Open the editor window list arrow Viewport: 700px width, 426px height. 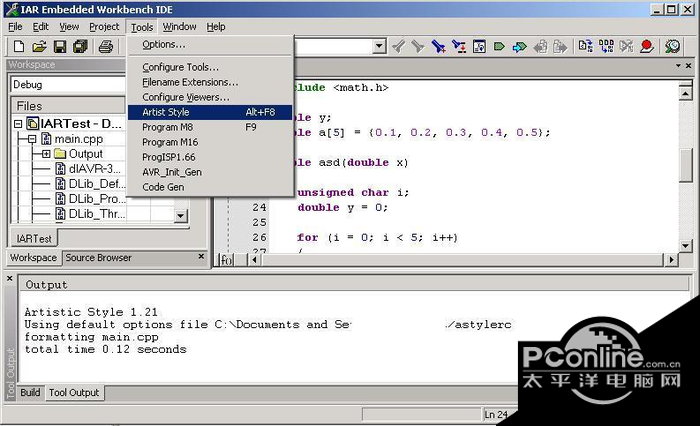click(678, 66)
